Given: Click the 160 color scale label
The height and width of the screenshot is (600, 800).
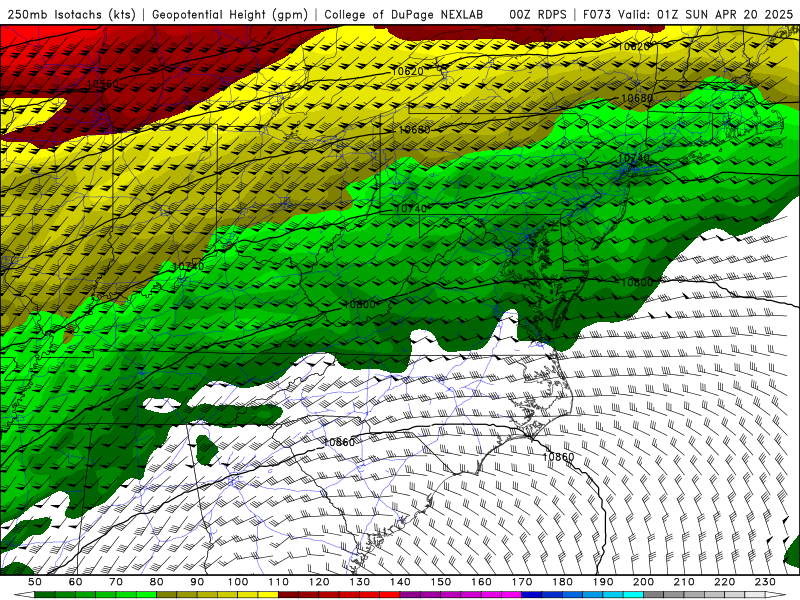Looking at the screenshot, I should pos(481,582).
